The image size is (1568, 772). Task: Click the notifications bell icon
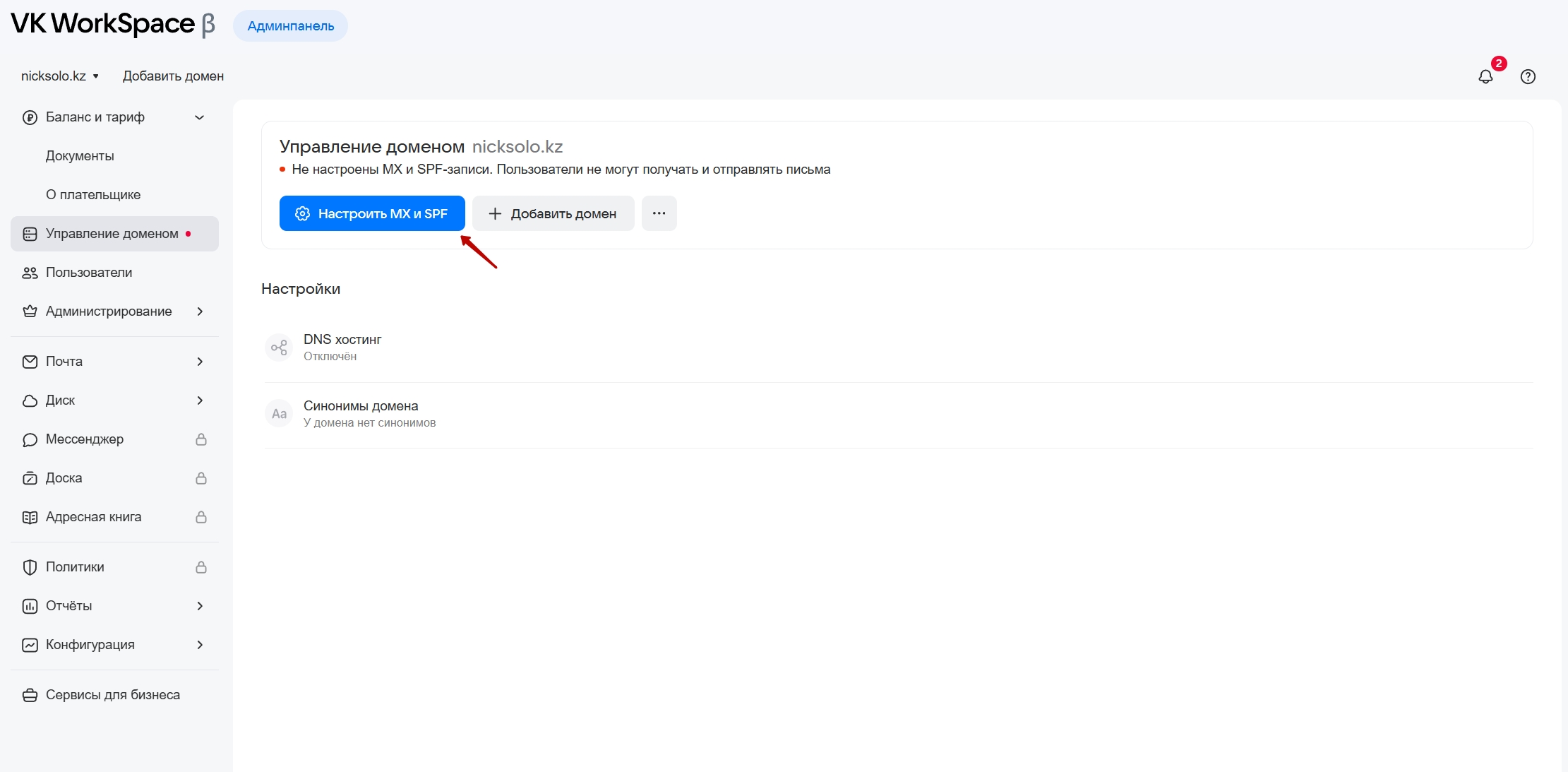click(x=1485, y=76)
